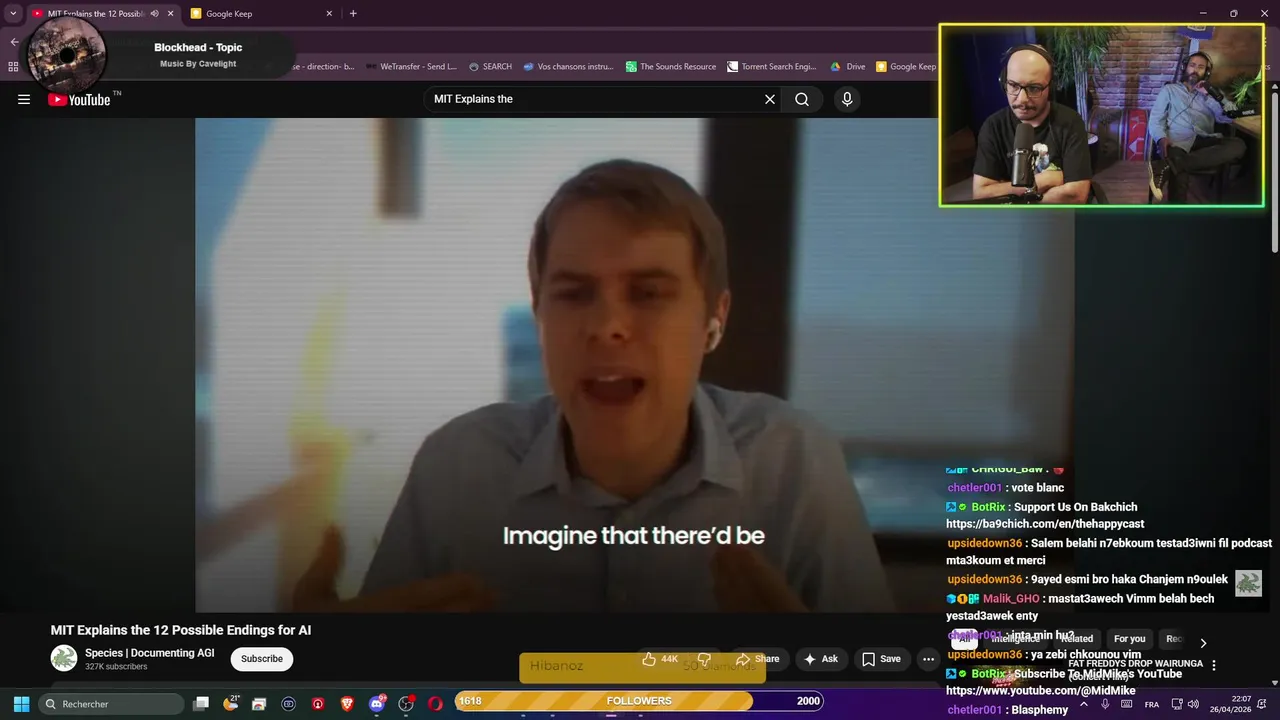1280x720 pixels.
Task: Share this video
Action: pyautogui.click(x=757, y=659)
